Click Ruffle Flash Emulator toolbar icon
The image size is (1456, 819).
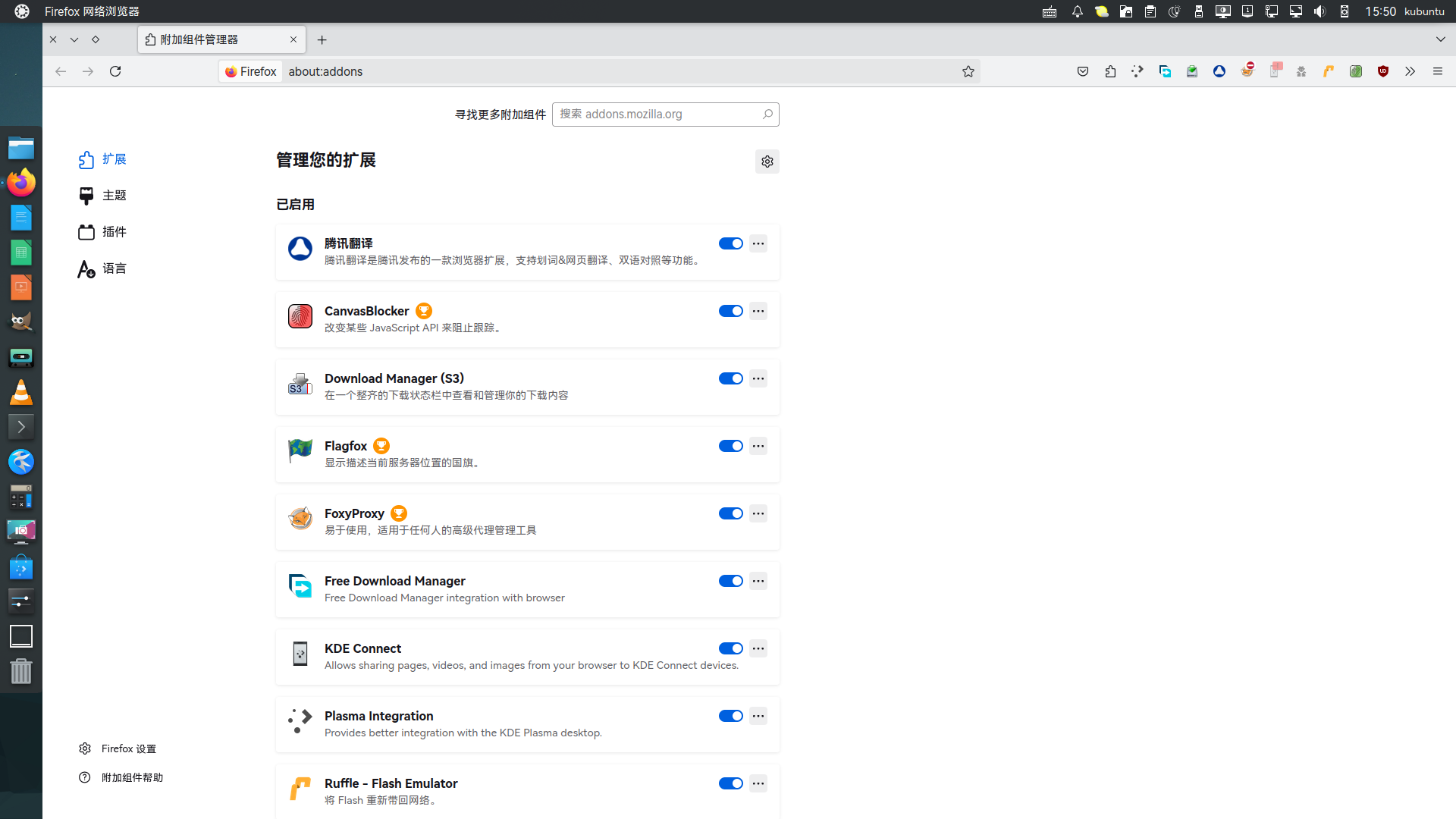click(1329, 71)
